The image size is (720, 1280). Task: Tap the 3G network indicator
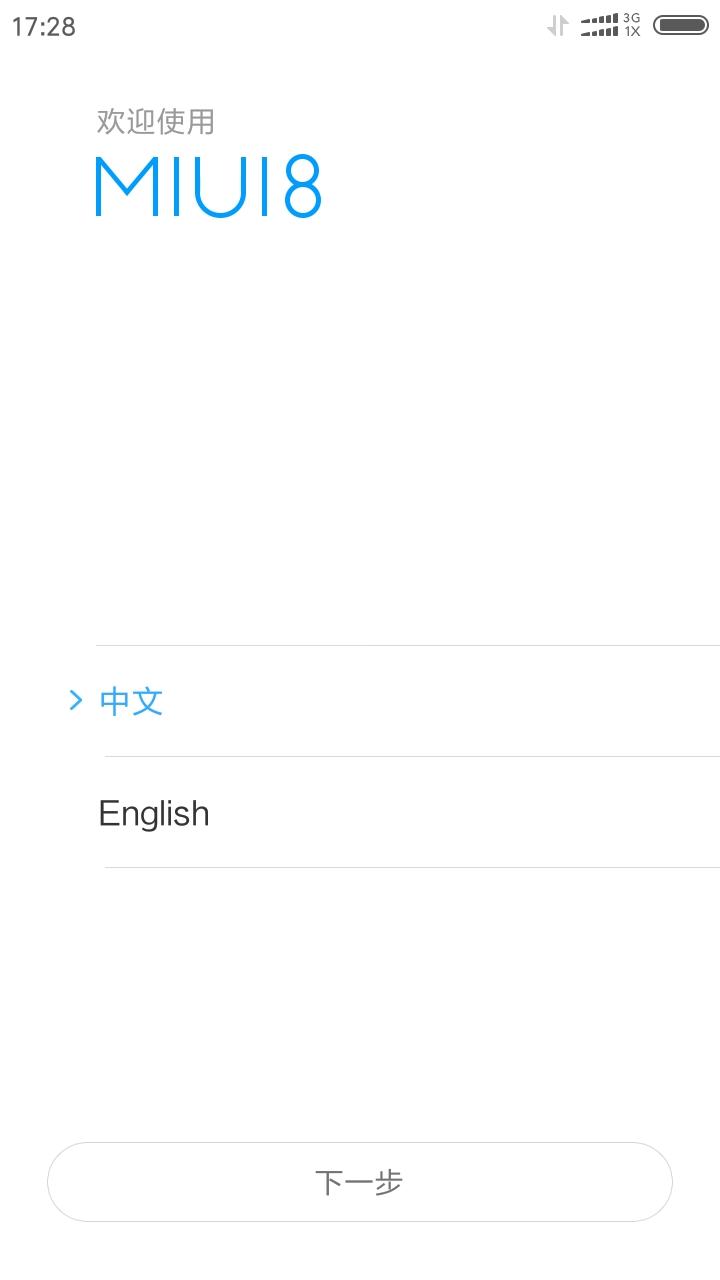[632, 18]
